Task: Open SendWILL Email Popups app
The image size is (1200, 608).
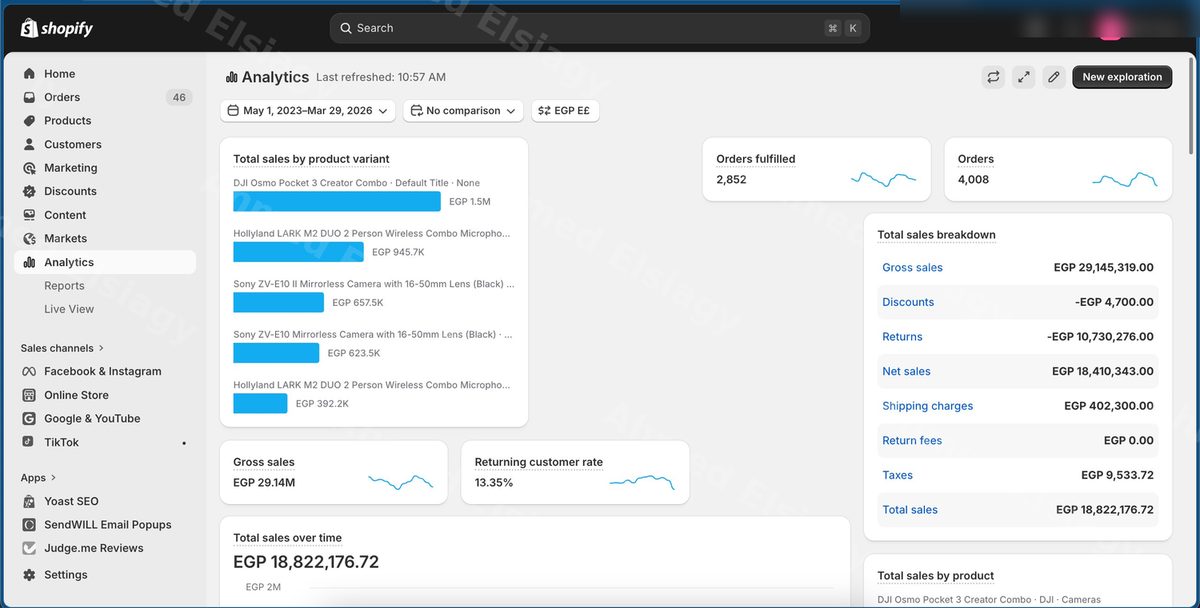Action: click(106, 525)
